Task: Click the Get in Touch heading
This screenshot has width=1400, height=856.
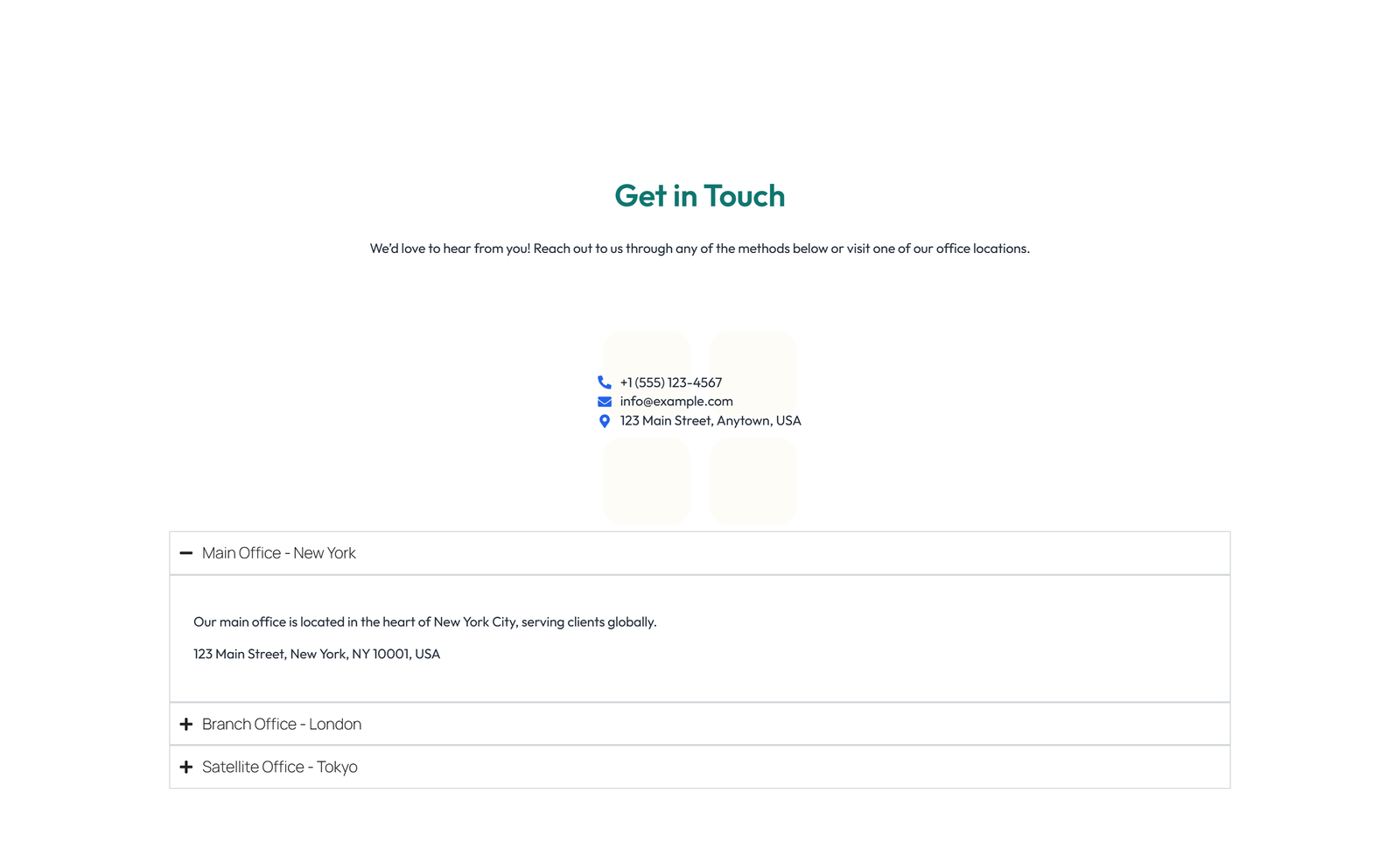Action: coord(699,196)
